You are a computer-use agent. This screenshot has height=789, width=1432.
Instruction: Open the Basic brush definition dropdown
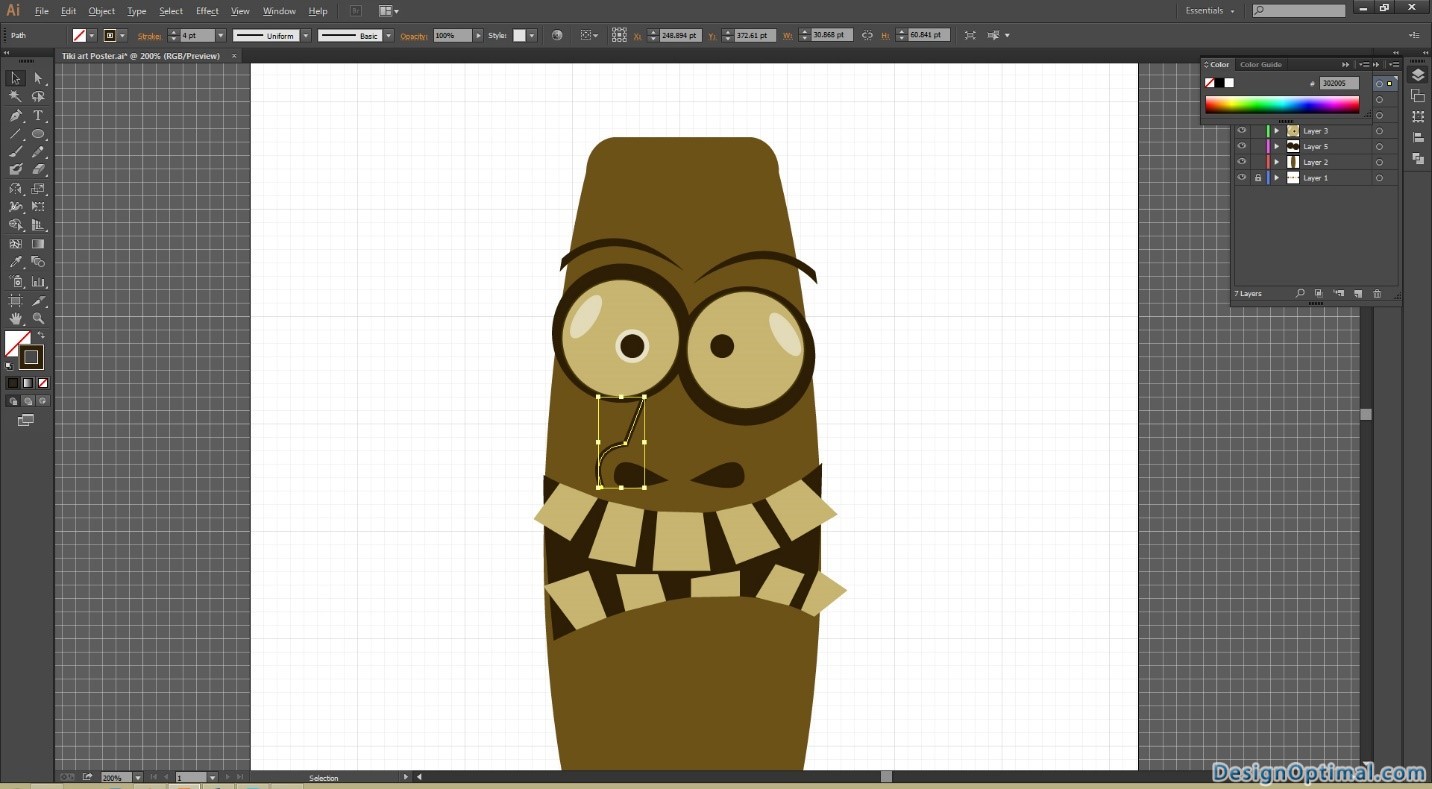(x=388, y=35)
